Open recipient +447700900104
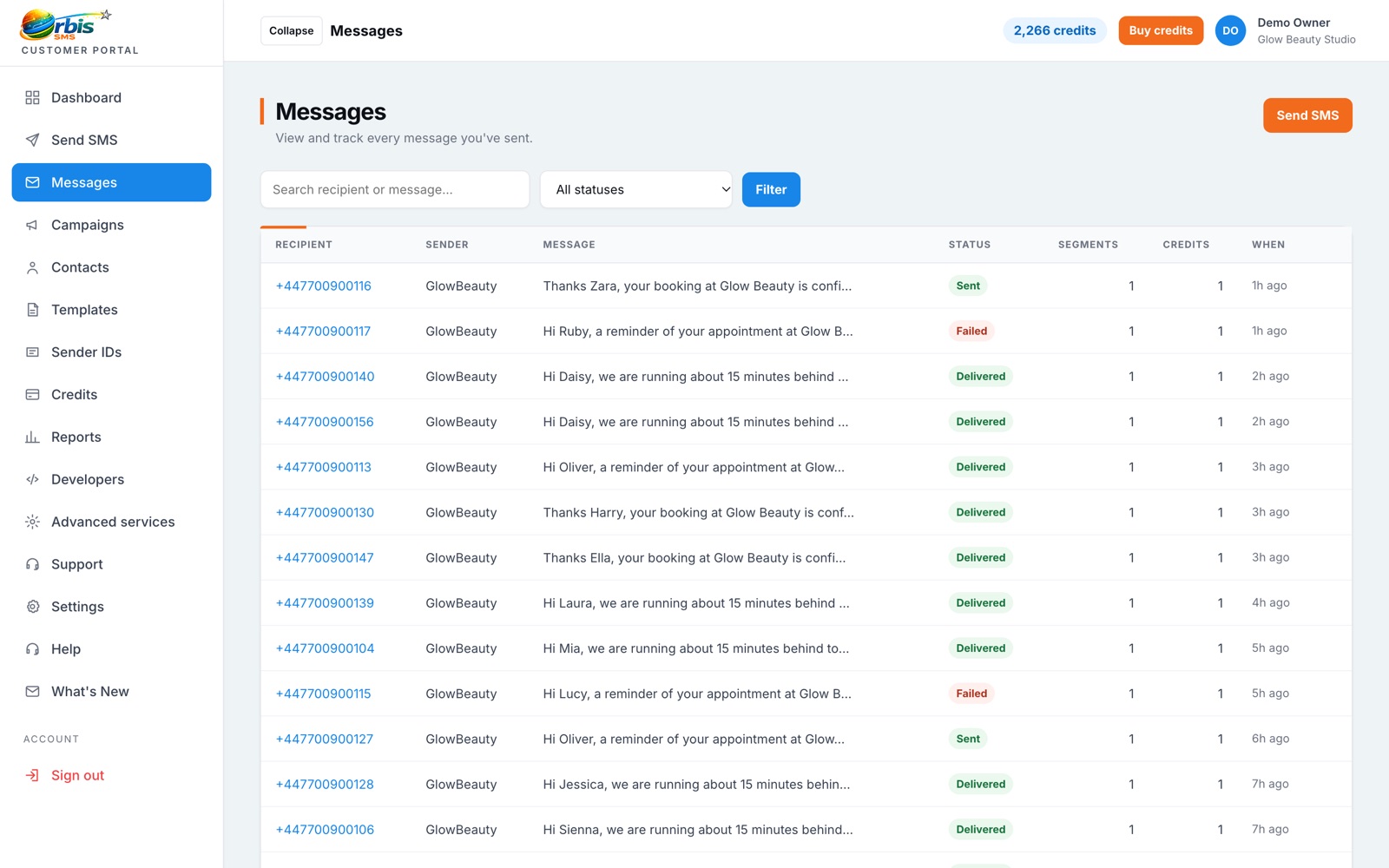Screen dimensions: 1389x868 tap(325, 648)
